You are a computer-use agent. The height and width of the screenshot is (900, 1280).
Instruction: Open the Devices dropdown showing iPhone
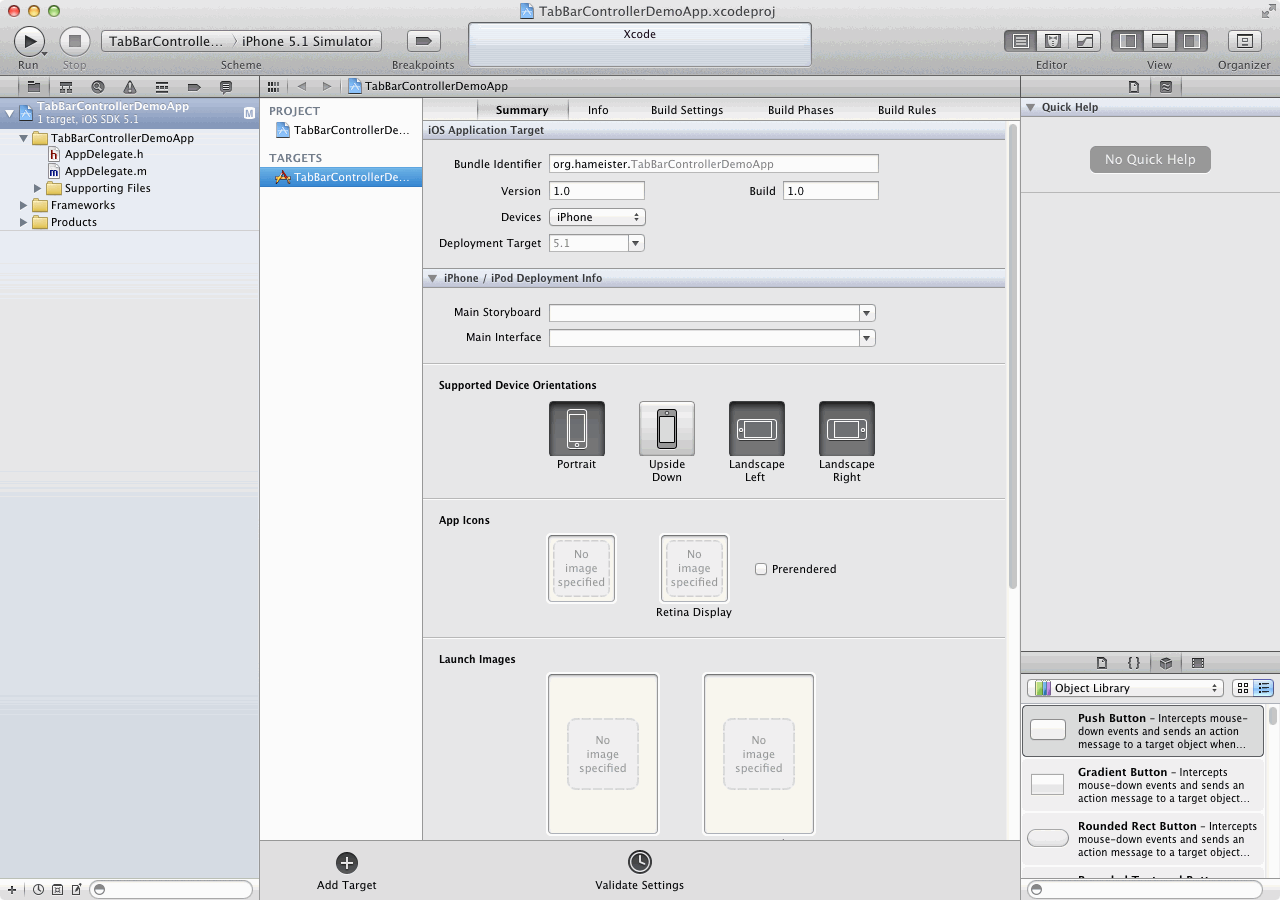597,217
